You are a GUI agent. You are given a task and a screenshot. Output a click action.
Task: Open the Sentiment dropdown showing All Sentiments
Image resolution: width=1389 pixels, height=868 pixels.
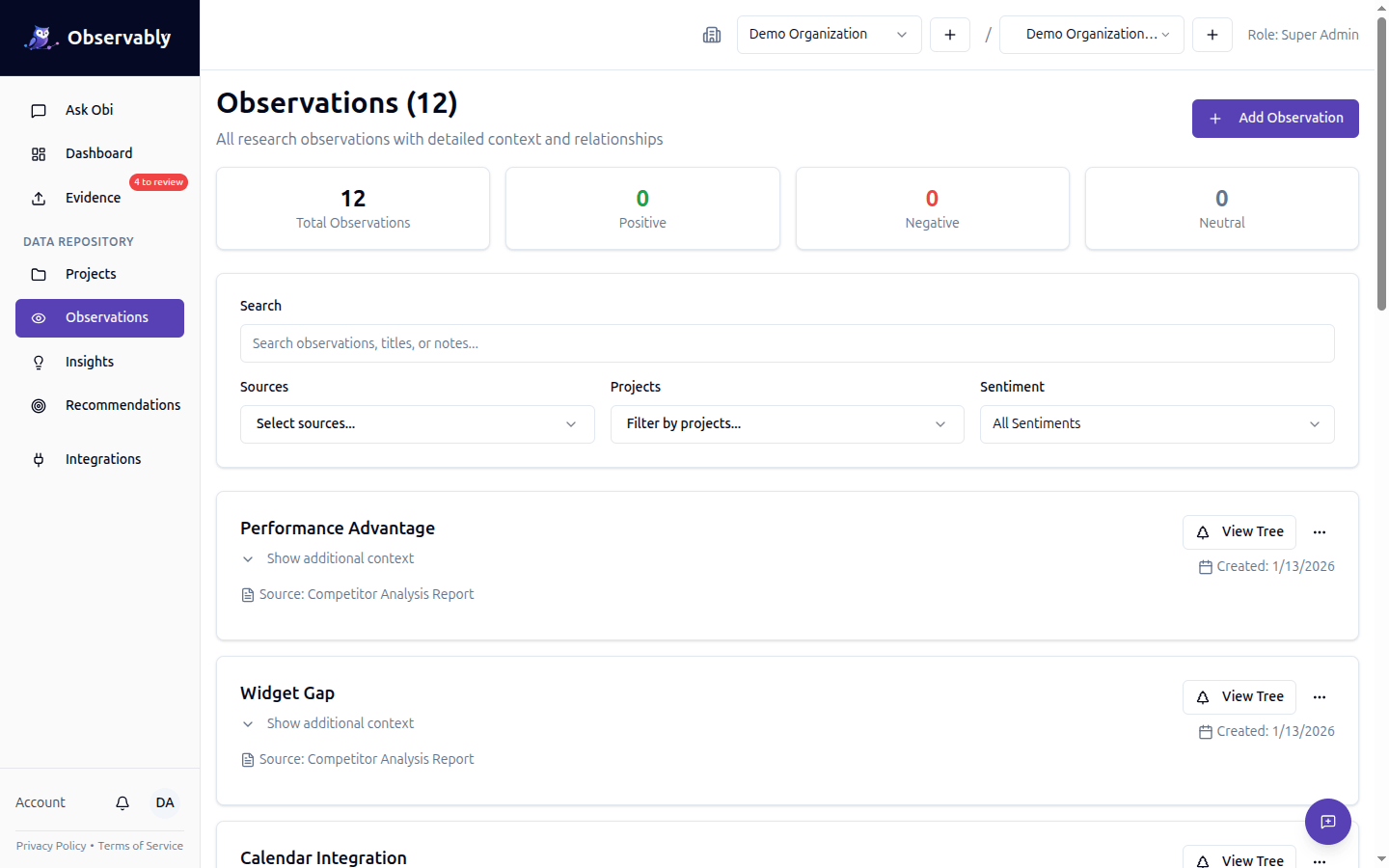pyautogui.click(x=1156, y=423)
